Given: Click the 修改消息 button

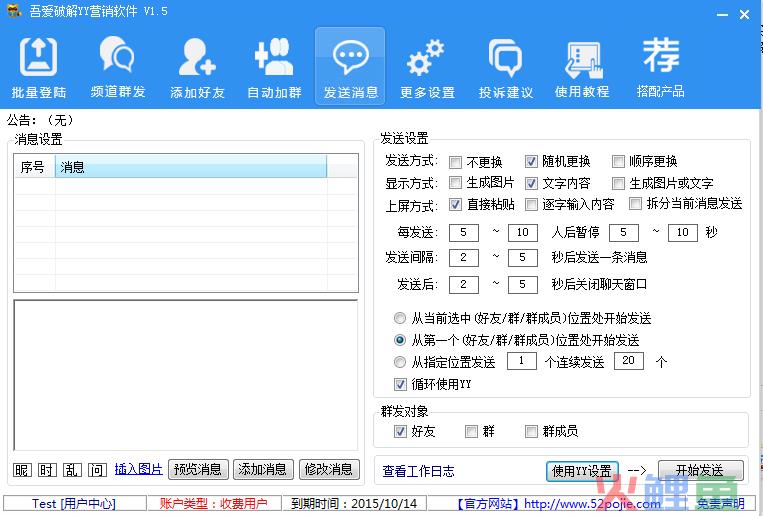Looking at the screenshot, I should (329, 470).
